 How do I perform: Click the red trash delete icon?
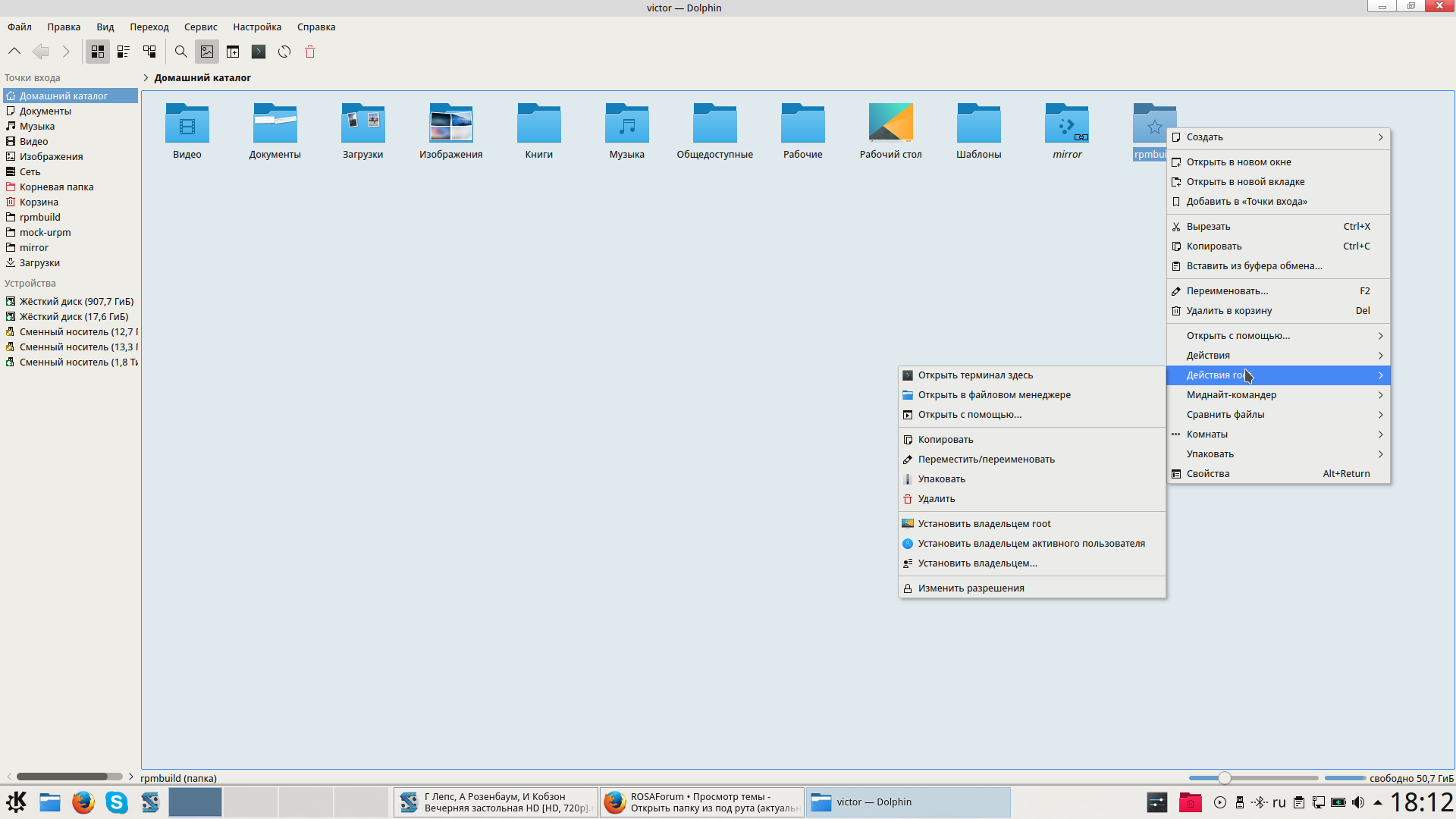310,52
